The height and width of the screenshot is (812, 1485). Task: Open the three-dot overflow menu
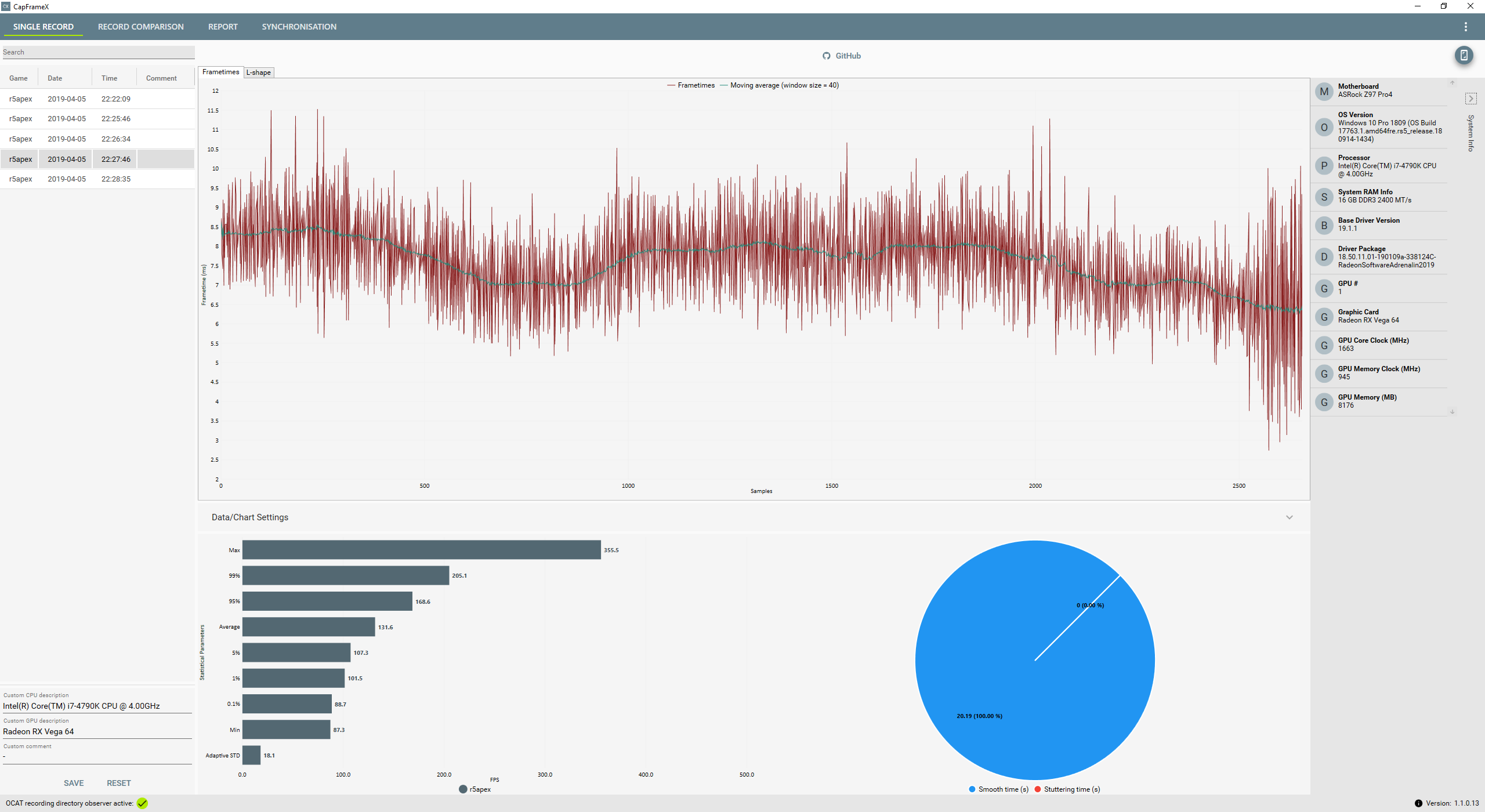point(1465,27)
